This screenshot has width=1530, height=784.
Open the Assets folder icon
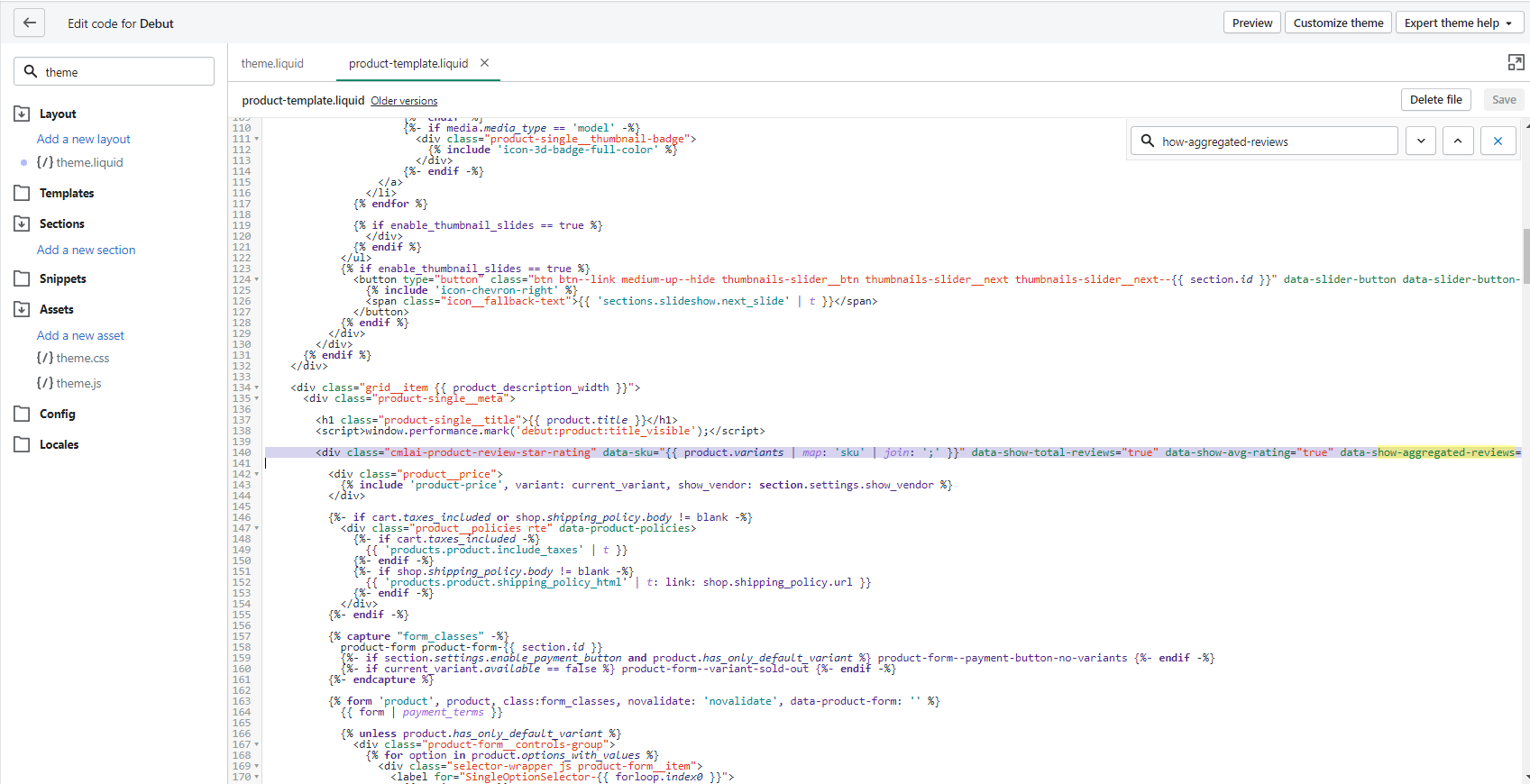pos(22,309)
